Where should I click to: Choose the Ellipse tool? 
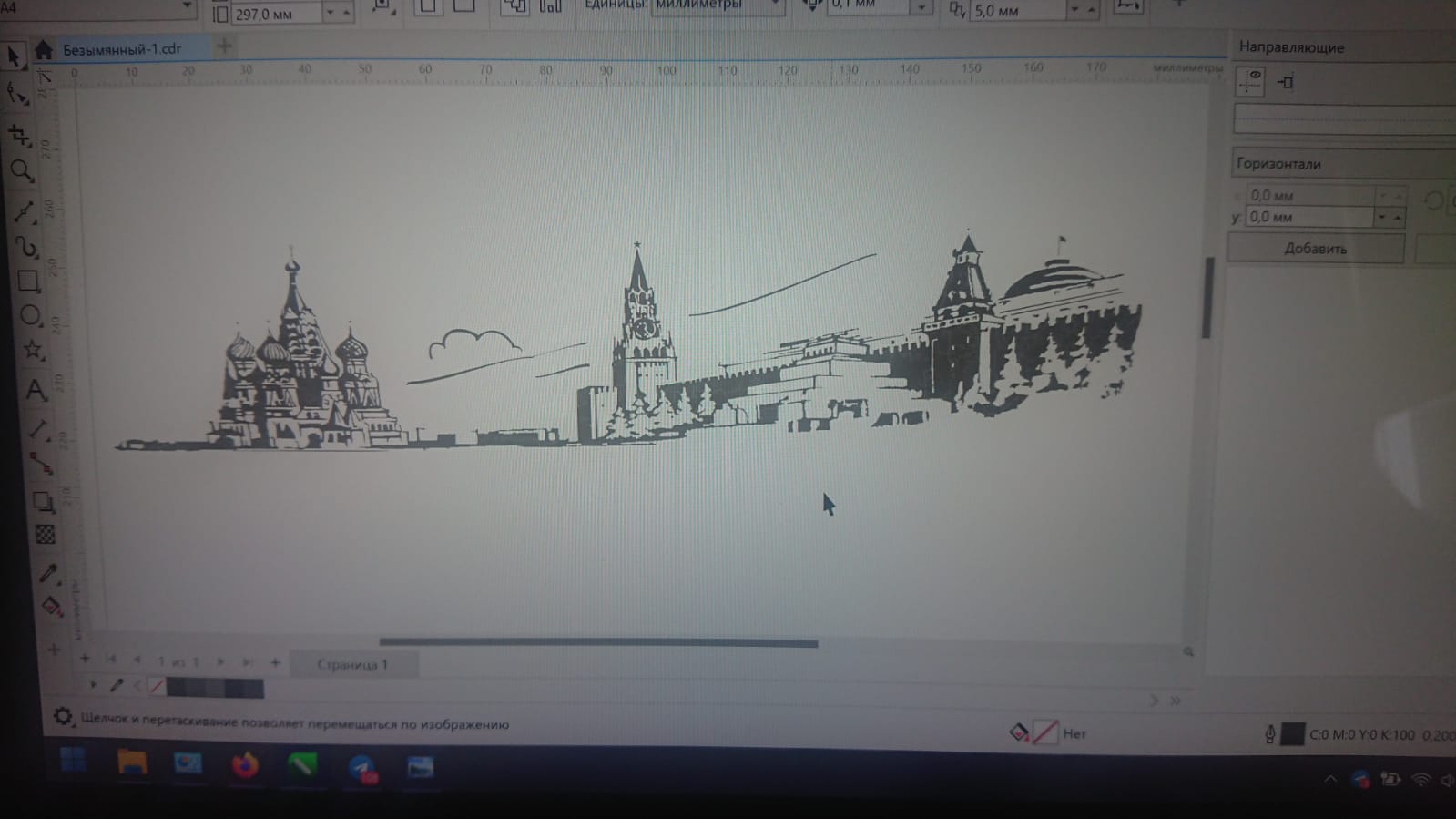click(x=30, y=316)
